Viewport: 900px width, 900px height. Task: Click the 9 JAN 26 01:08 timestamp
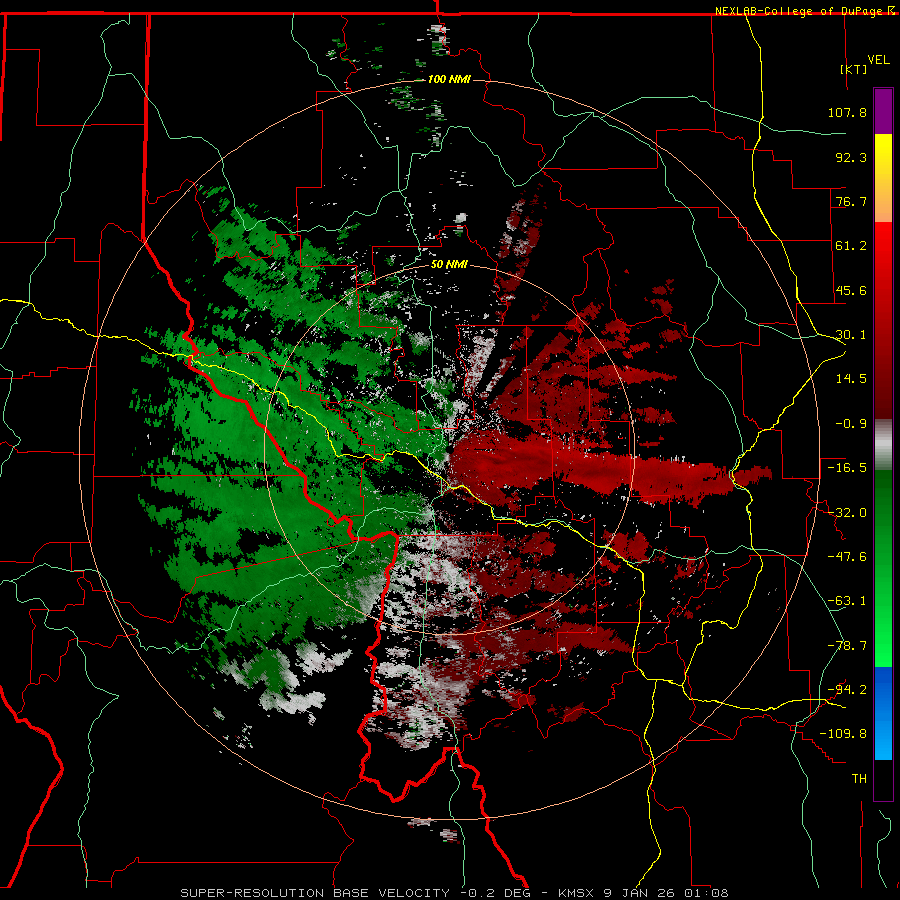tap(666, 893)
